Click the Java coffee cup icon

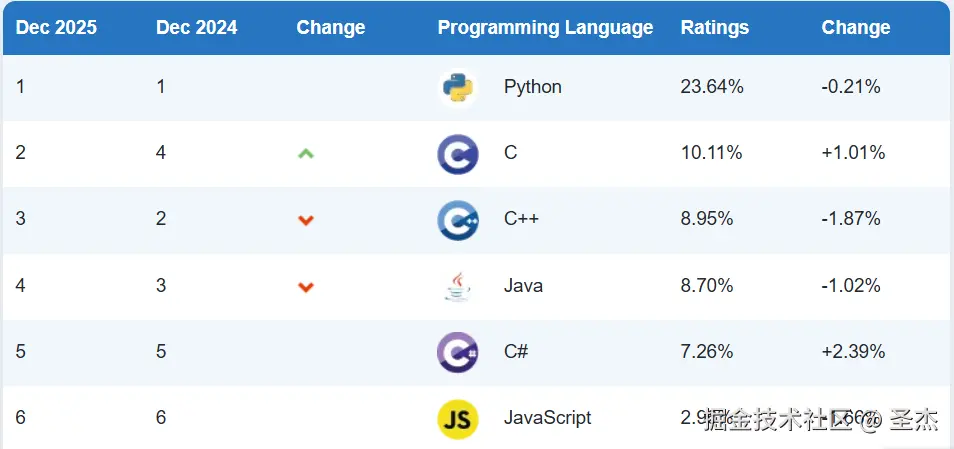[458, 287]
